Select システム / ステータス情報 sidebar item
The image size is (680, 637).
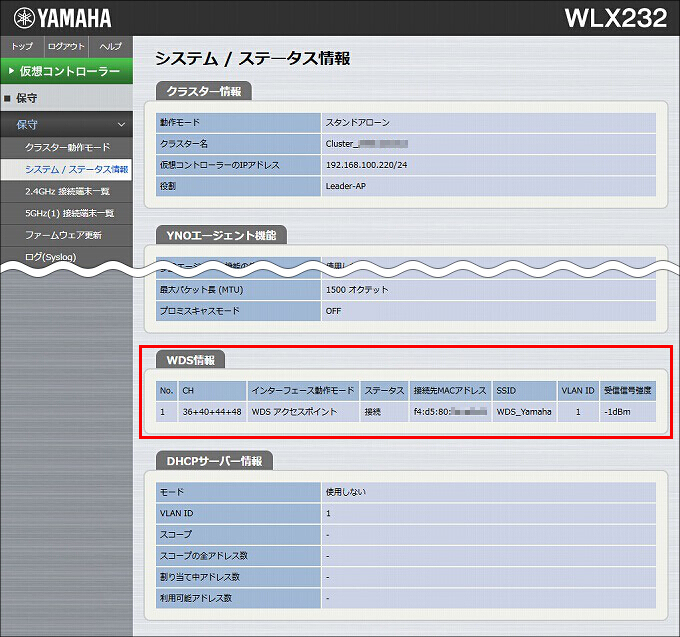[x=67, y=170]
